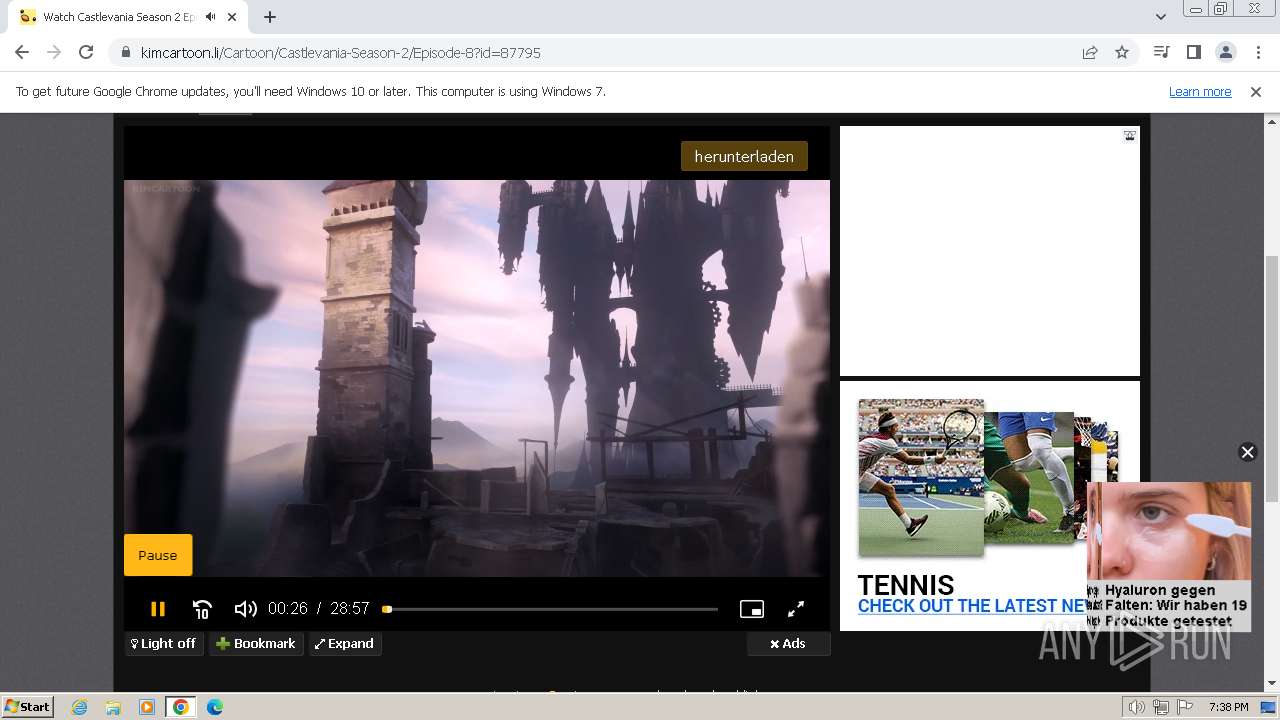
Task: Rewind video 10 seconds
Action: [x=202, y=608]
